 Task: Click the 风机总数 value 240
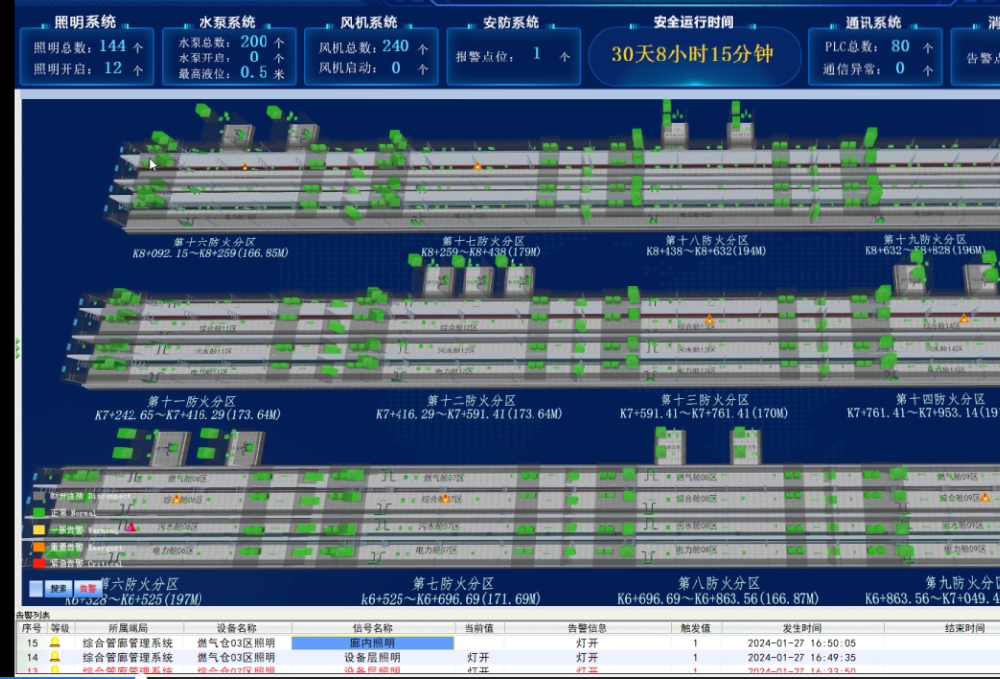point(395,46)
